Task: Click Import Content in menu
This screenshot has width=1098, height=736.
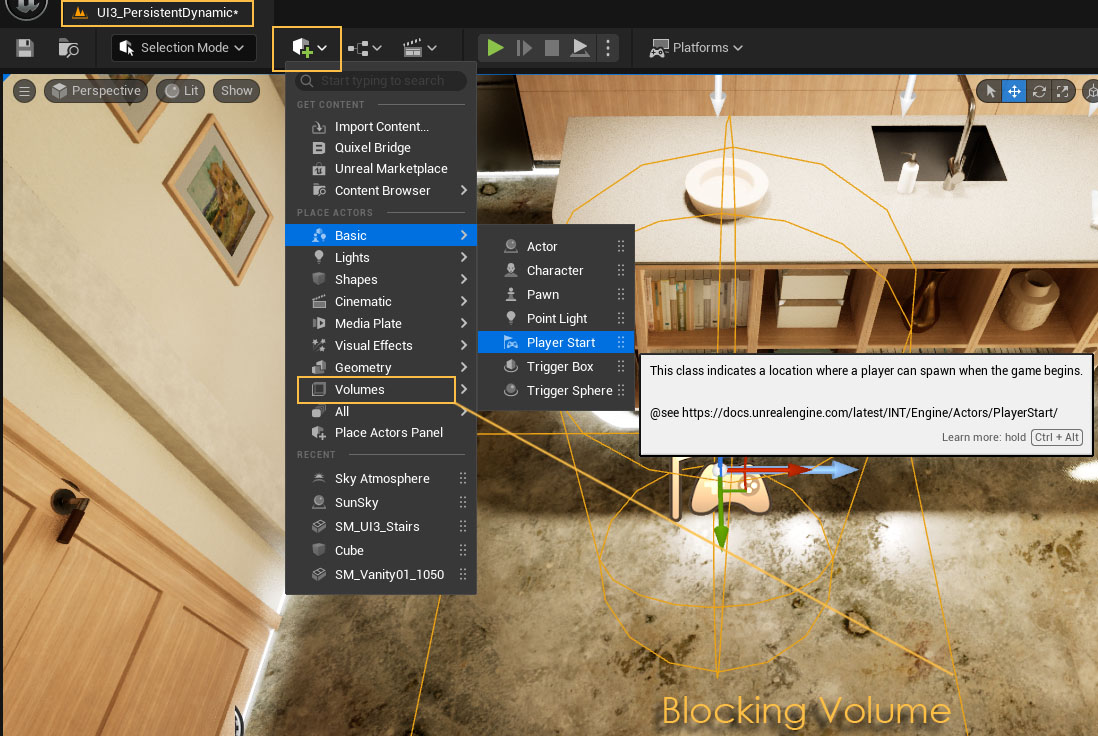Action: [x=381, y=126]
